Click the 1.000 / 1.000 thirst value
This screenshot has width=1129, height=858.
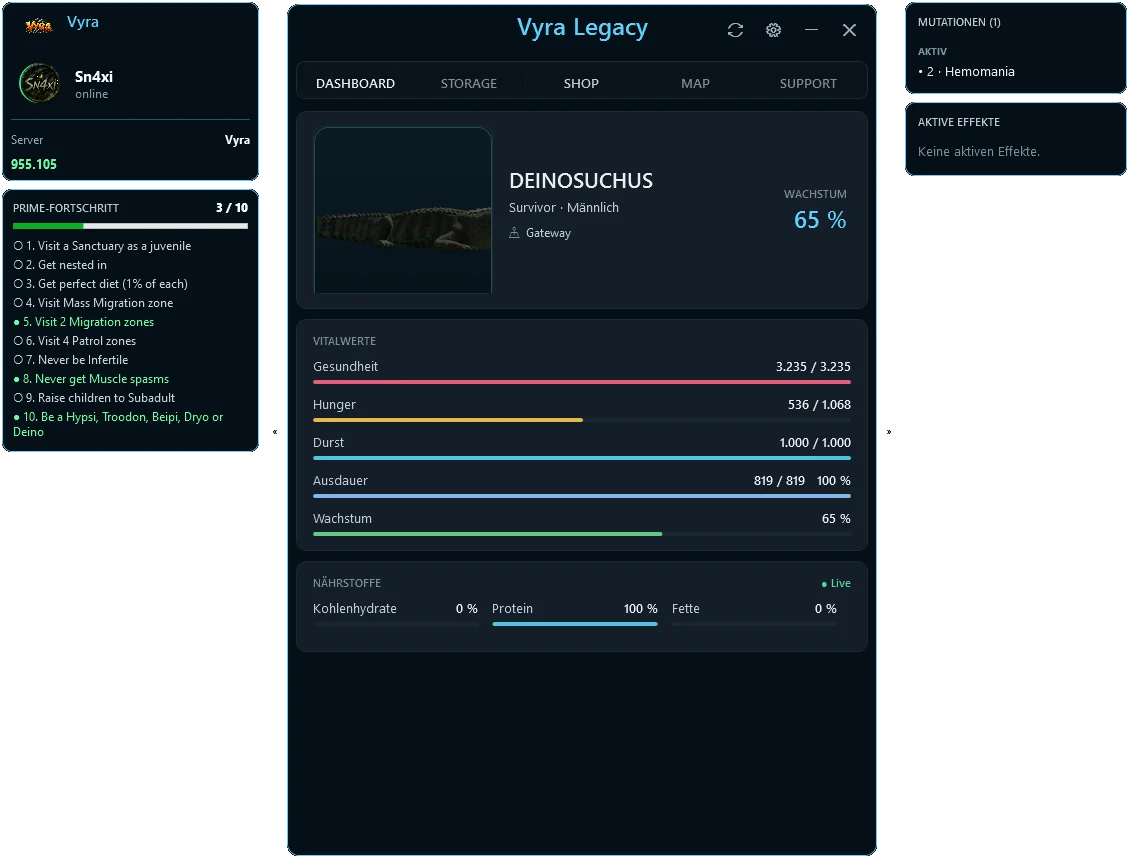815,443
